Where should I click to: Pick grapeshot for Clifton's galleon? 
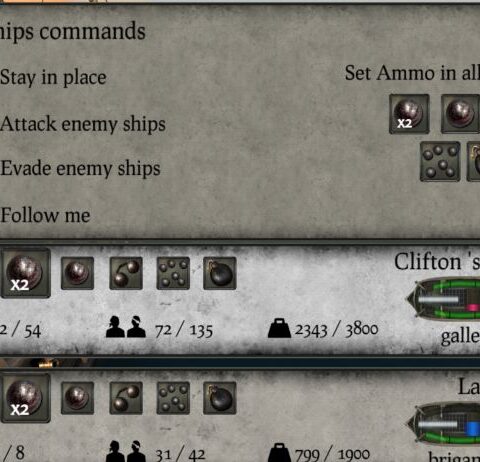pyautogui.click(x=173, y=273)
